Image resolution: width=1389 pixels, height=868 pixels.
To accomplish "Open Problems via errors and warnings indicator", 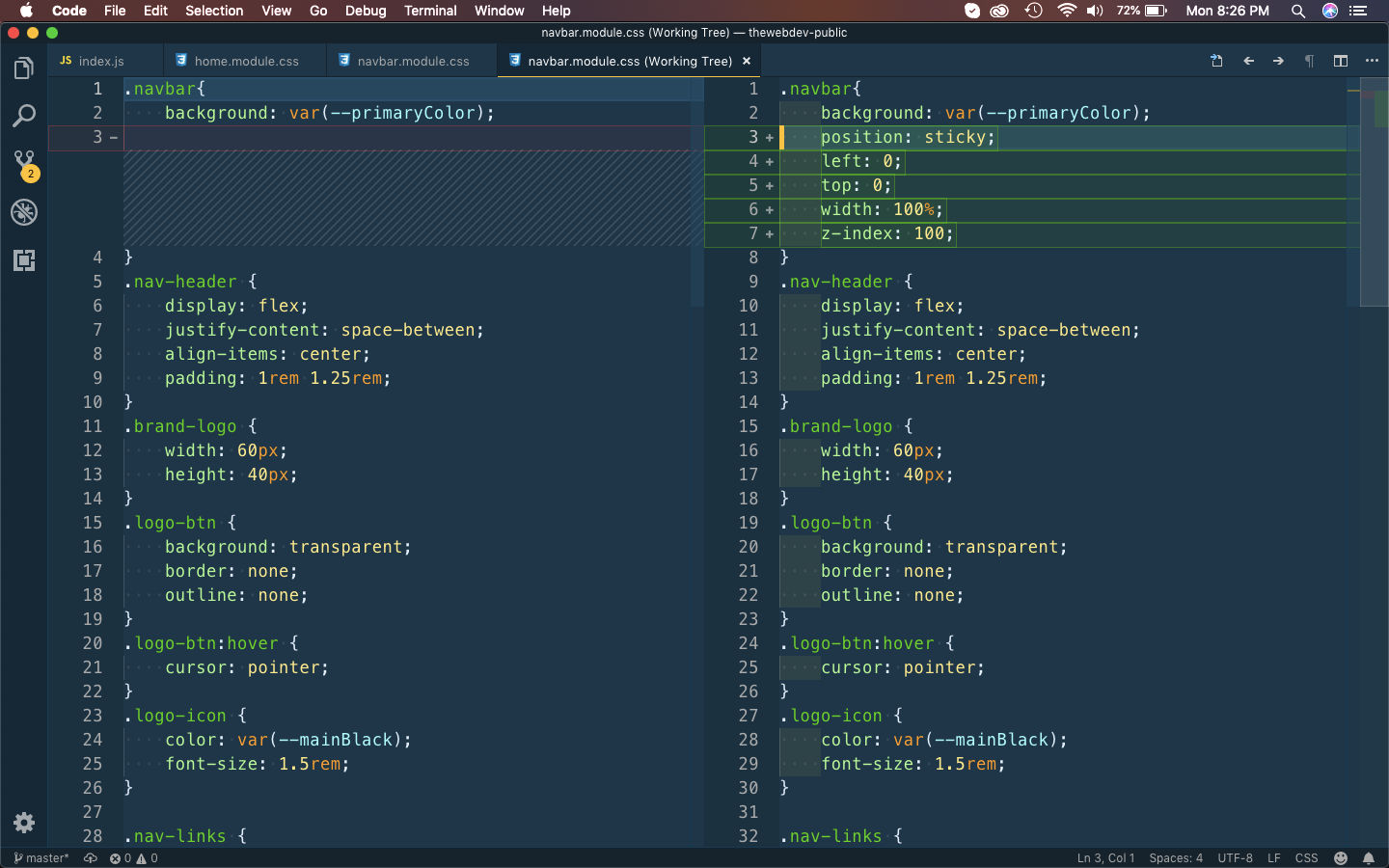I will click(133, 858).
